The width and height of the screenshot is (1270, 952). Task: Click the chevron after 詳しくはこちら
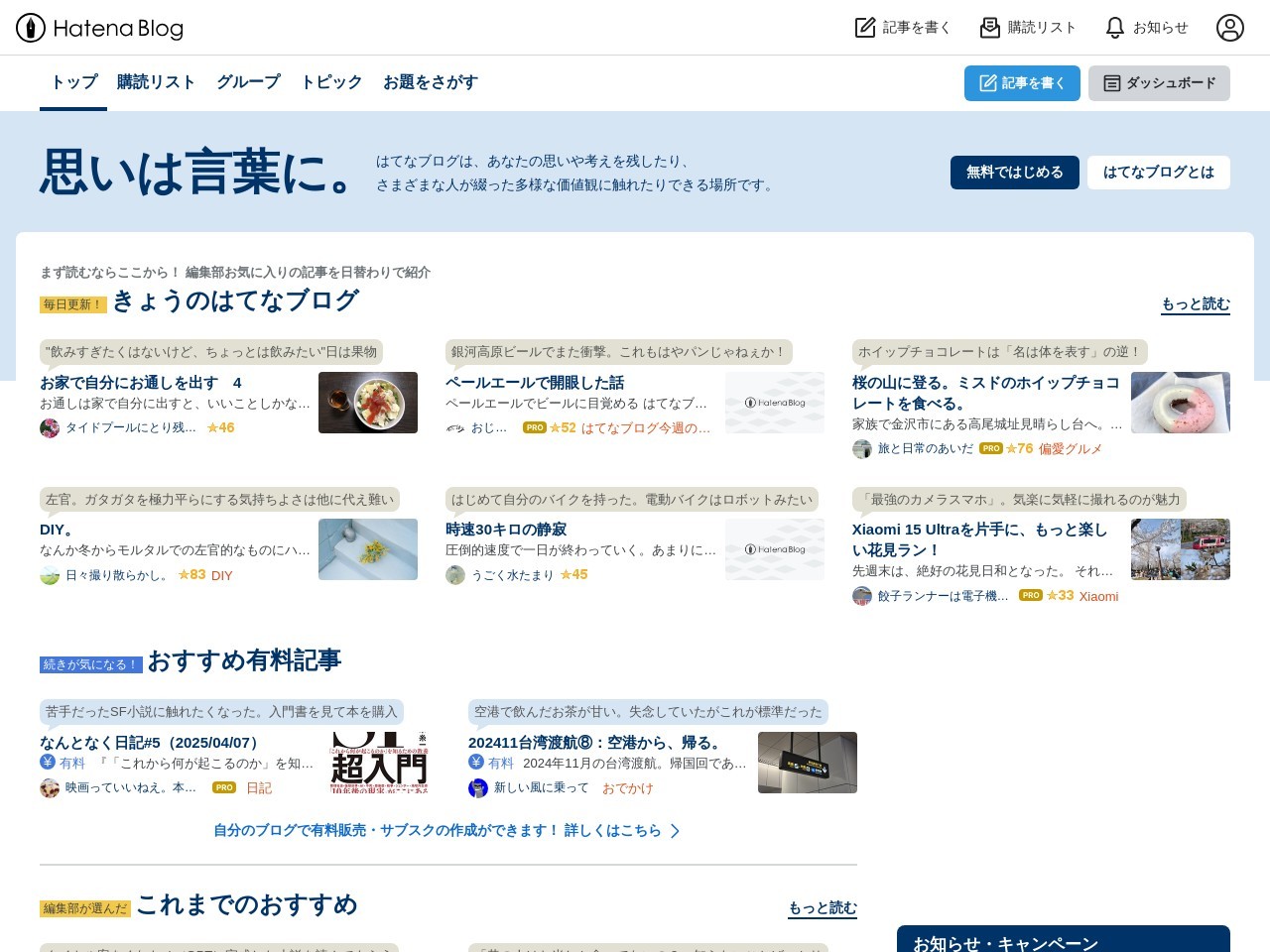(x=675, y=831)
